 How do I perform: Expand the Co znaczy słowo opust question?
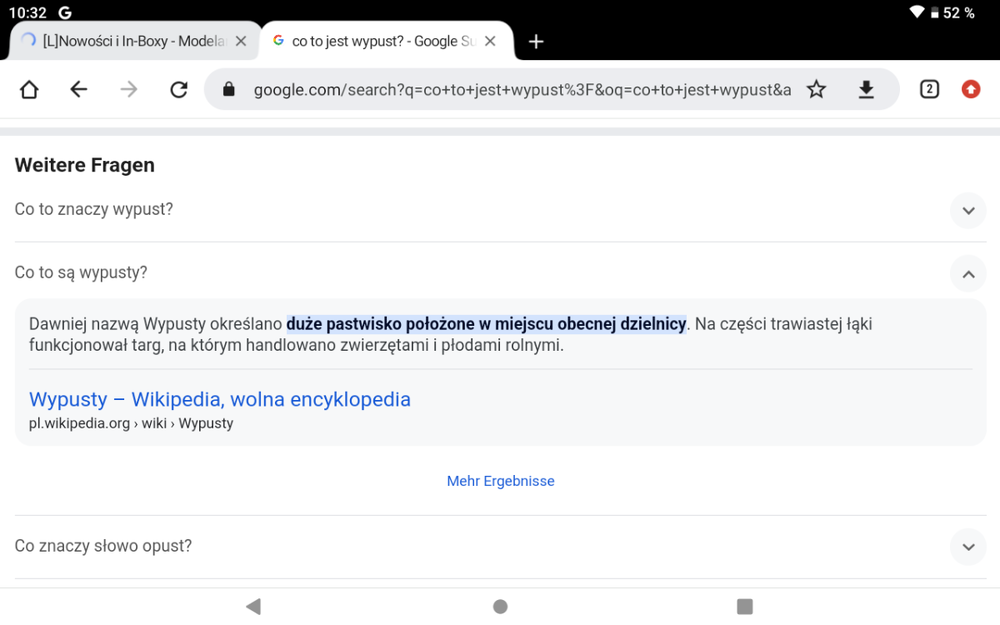pos(967,547)
